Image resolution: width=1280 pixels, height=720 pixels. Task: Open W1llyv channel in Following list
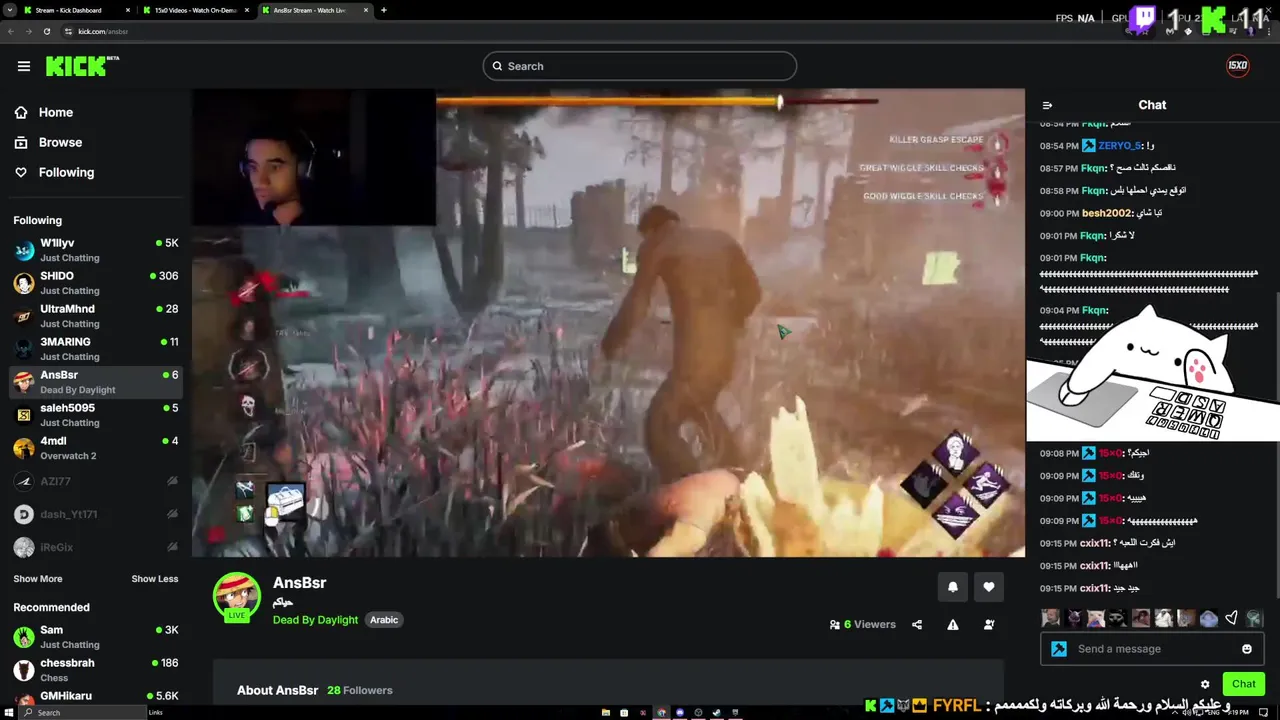(x=96, y=250)
